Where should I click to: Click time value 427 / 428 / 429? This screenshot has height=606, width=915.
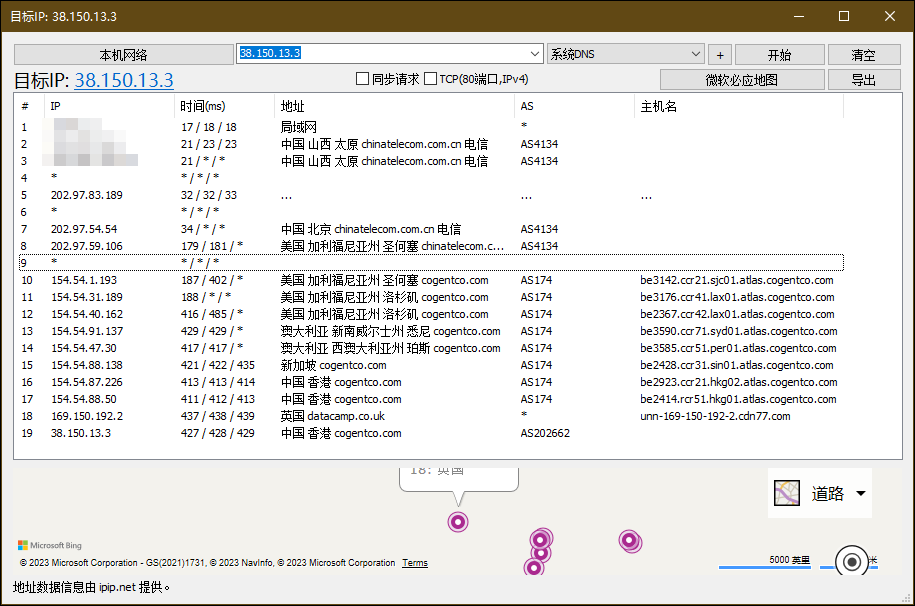218,433
